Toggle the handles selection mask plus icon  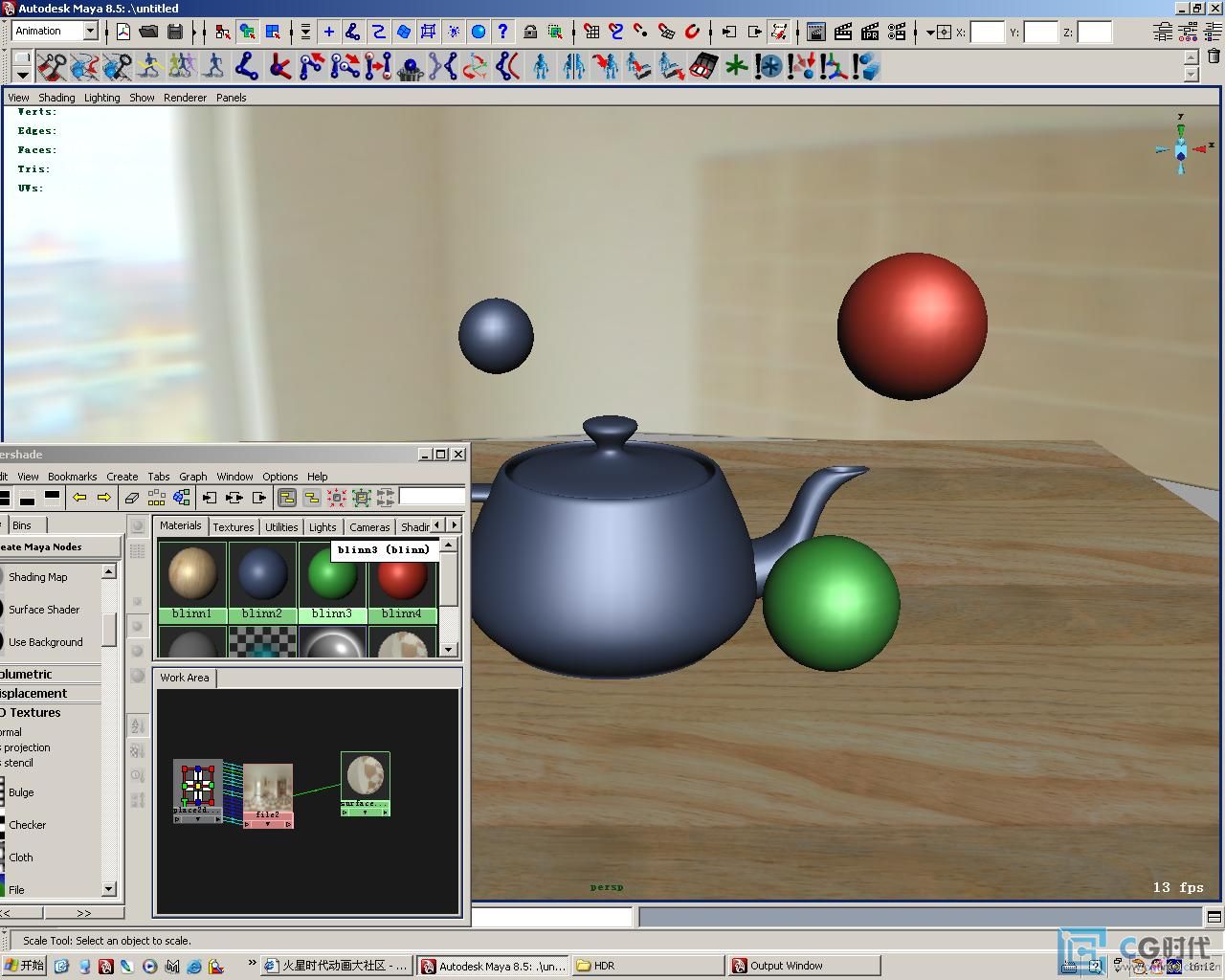coord(329,32)
